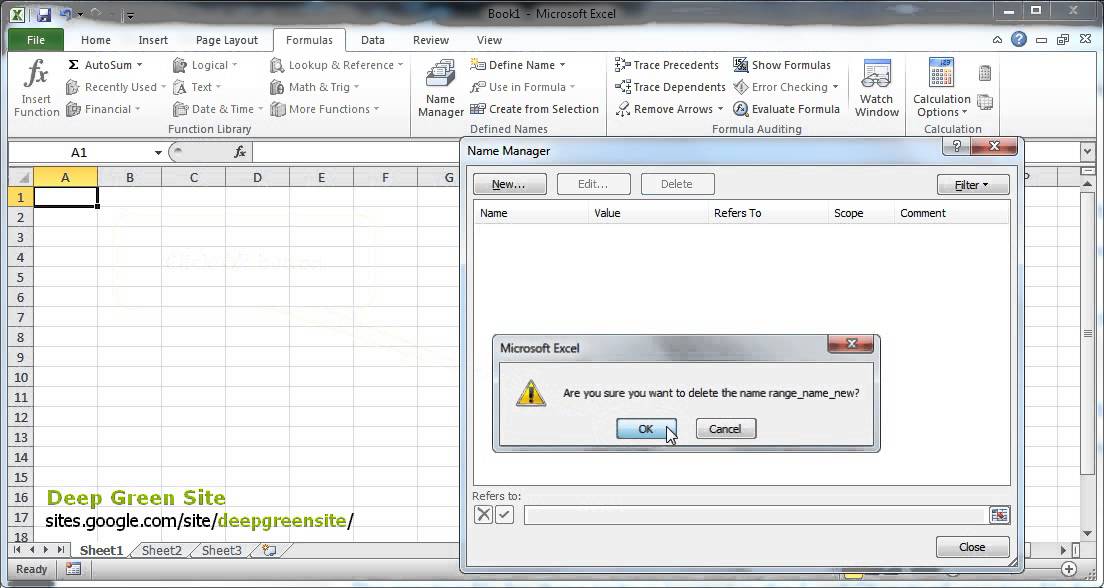Switch to the Review tab

click(431, 40)
